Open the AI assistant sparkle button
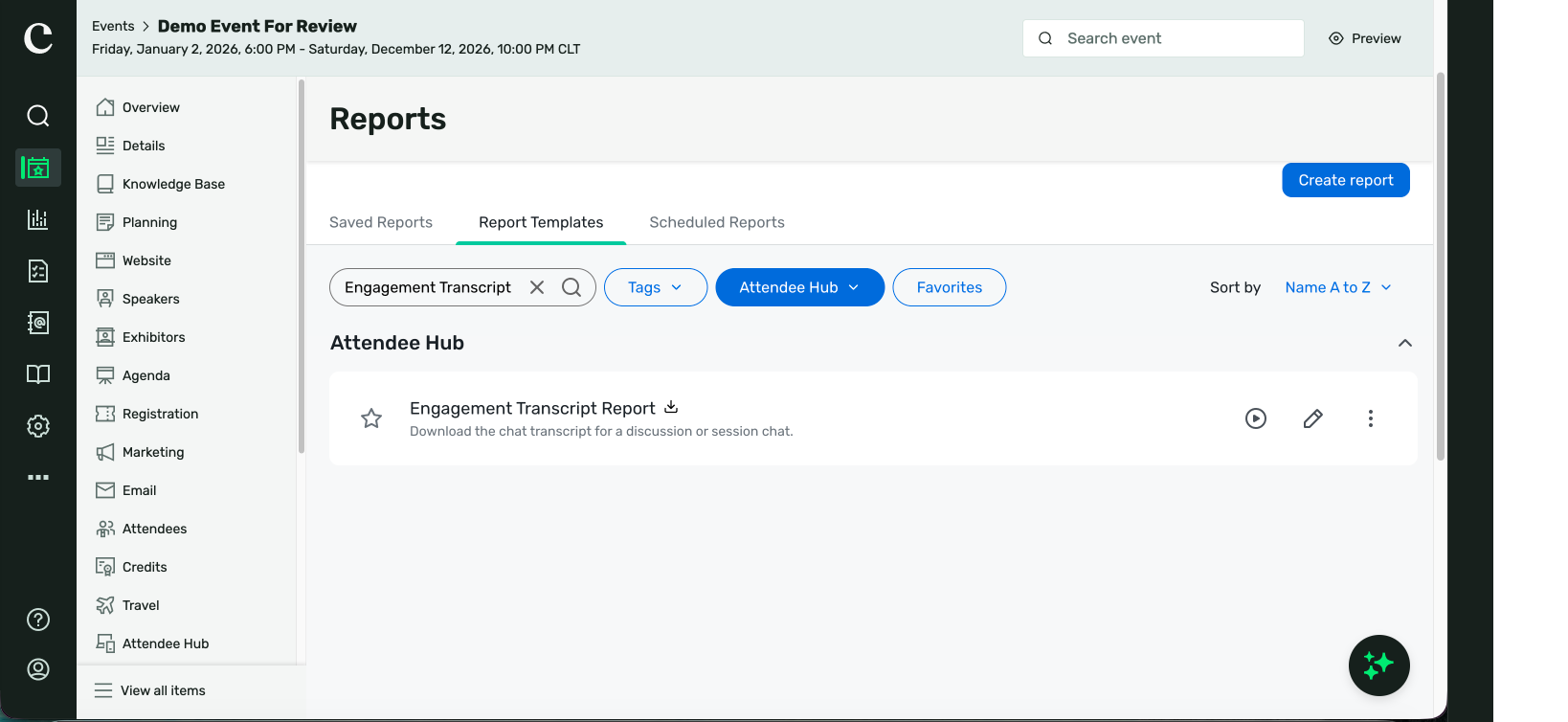This screenshot has height=722, width=1568. [x=1379, y=666]
